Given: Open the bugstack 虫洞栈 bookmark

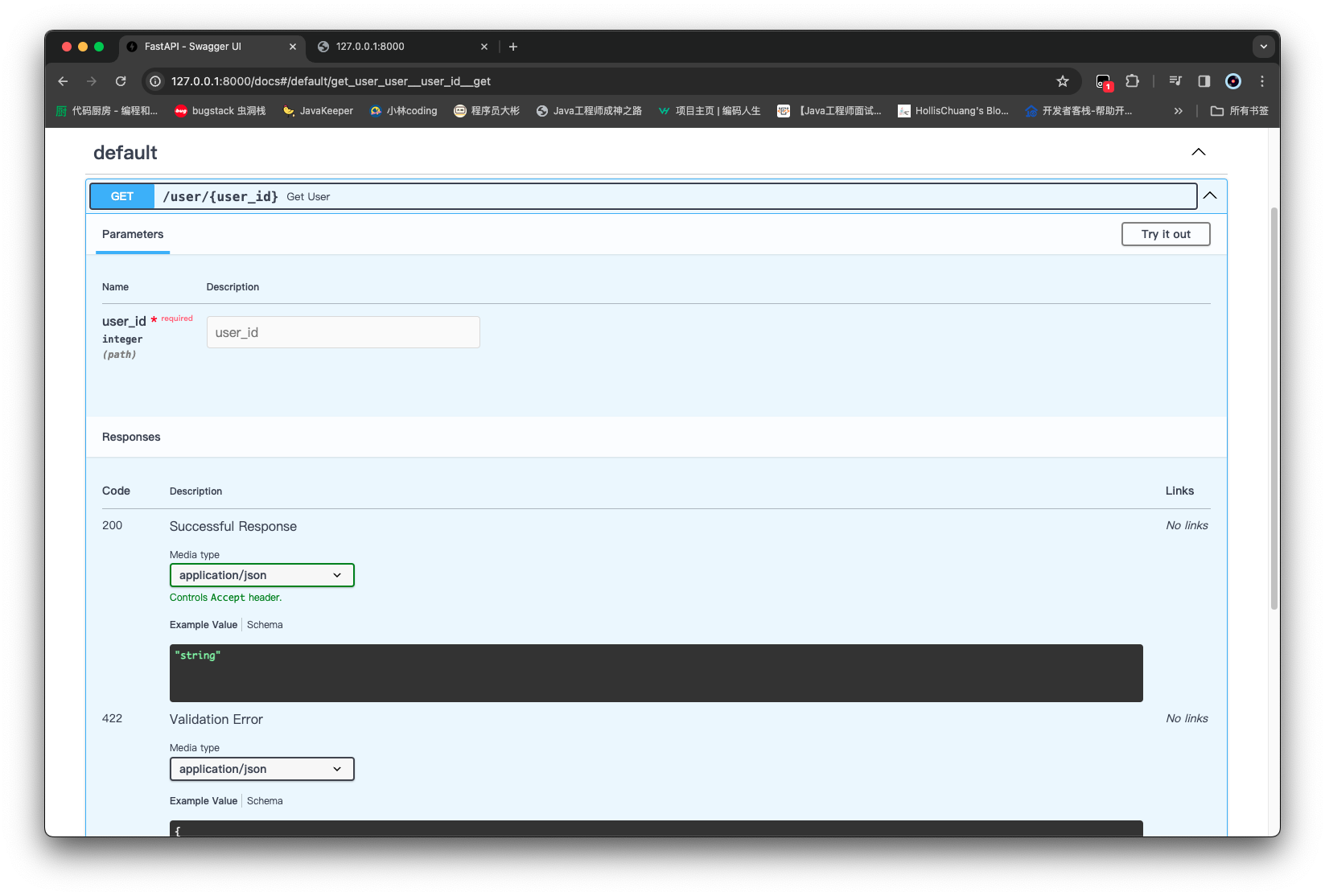Looking at the screenshot, I should pos(220,111).
